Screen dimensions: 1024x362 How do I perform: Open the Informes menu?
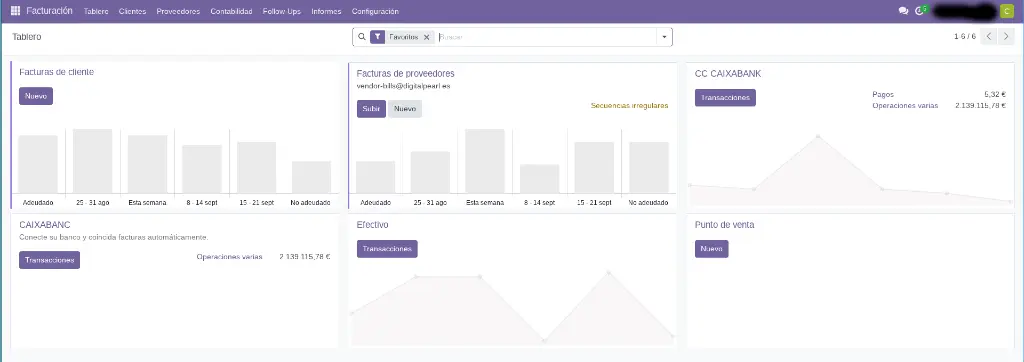326,11
